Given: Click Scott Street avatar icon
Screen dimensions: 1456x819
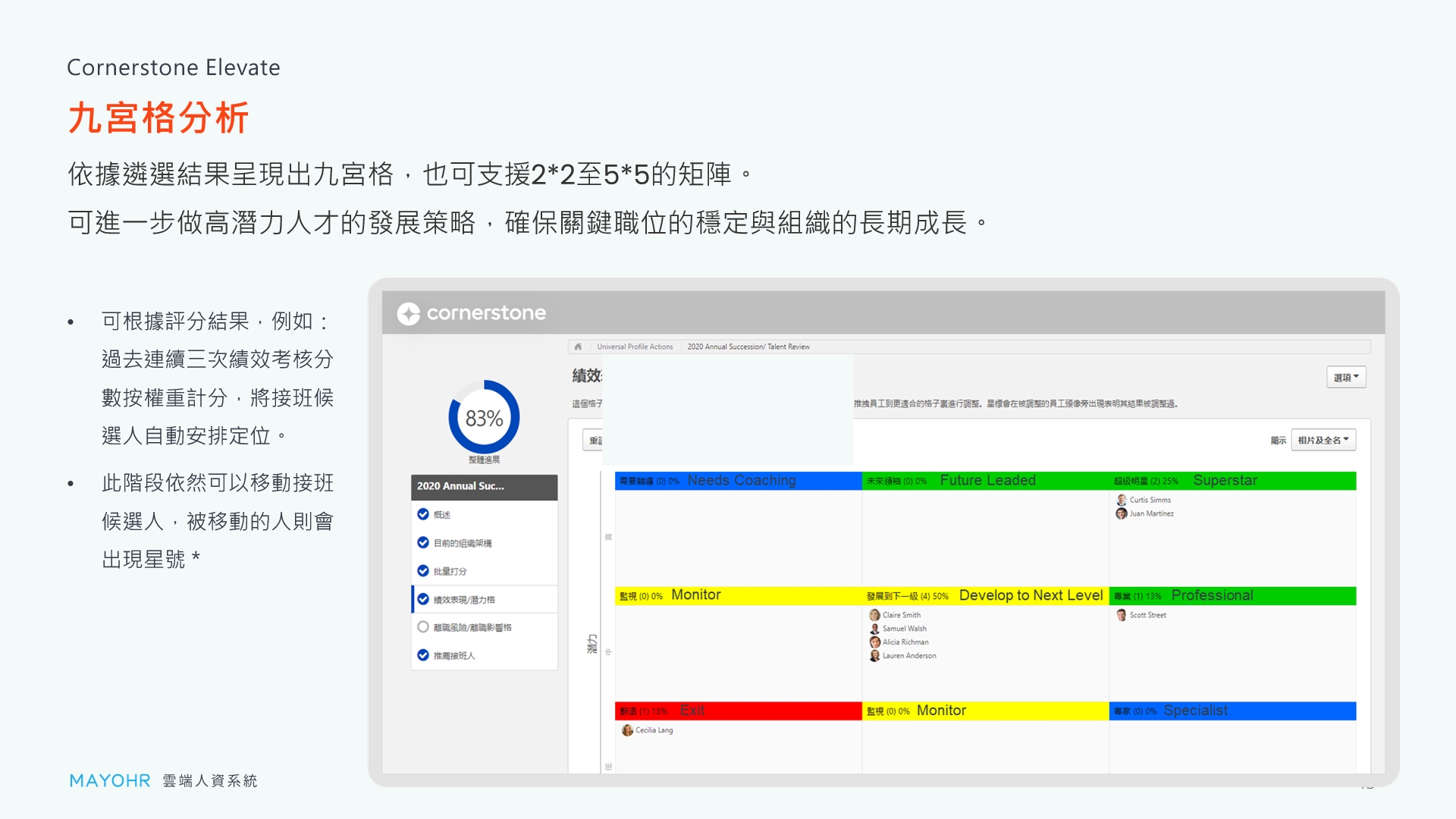Looking at the screenshot, I should tap(1121, 615).
